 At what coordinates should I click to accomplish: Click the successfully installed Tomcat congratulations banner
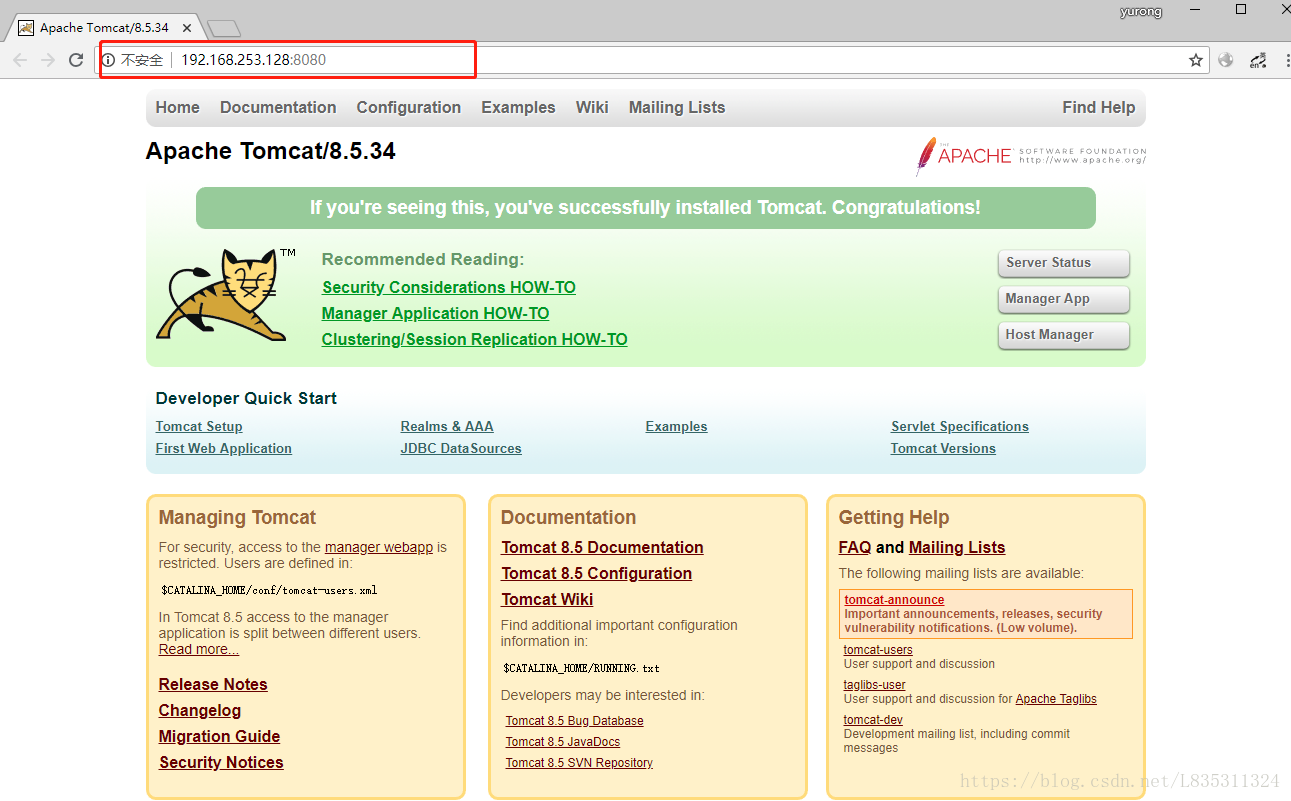[646, 208]
